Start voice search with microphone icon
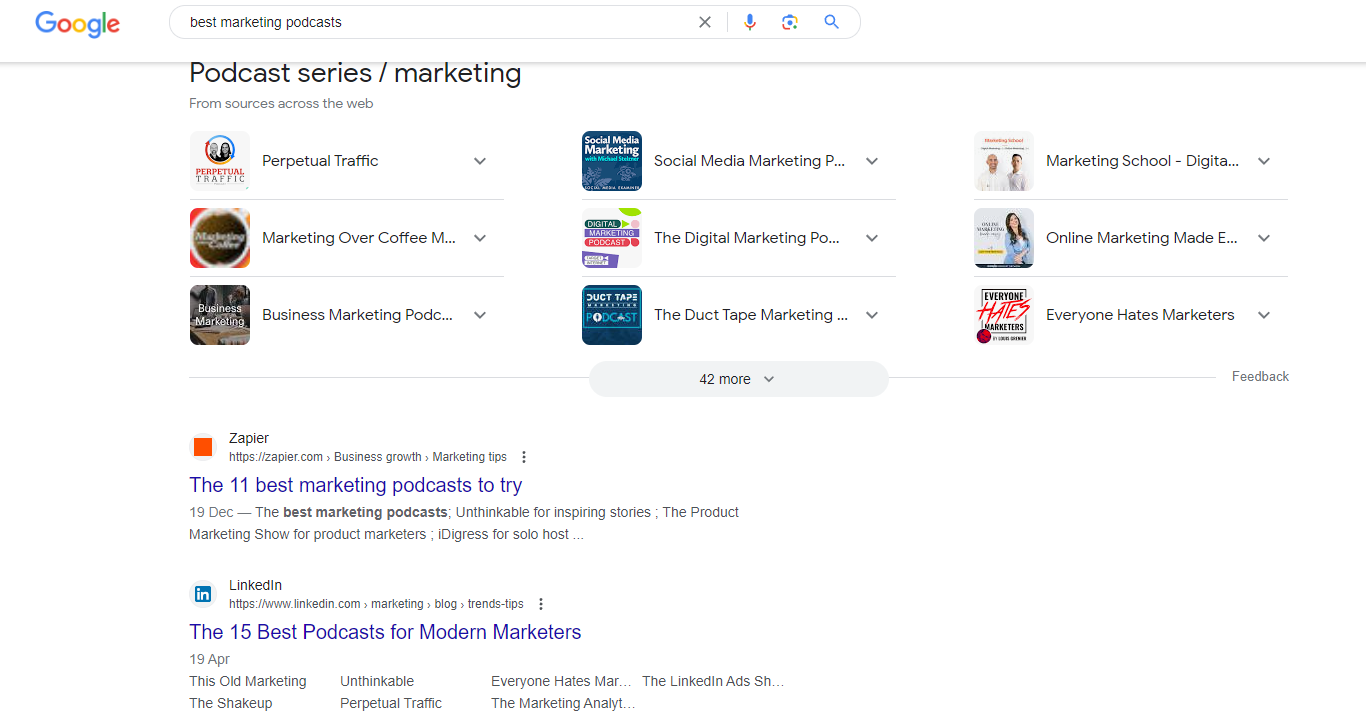The width and height of the screenshot is (1366, 722). (x=750, y=22)
